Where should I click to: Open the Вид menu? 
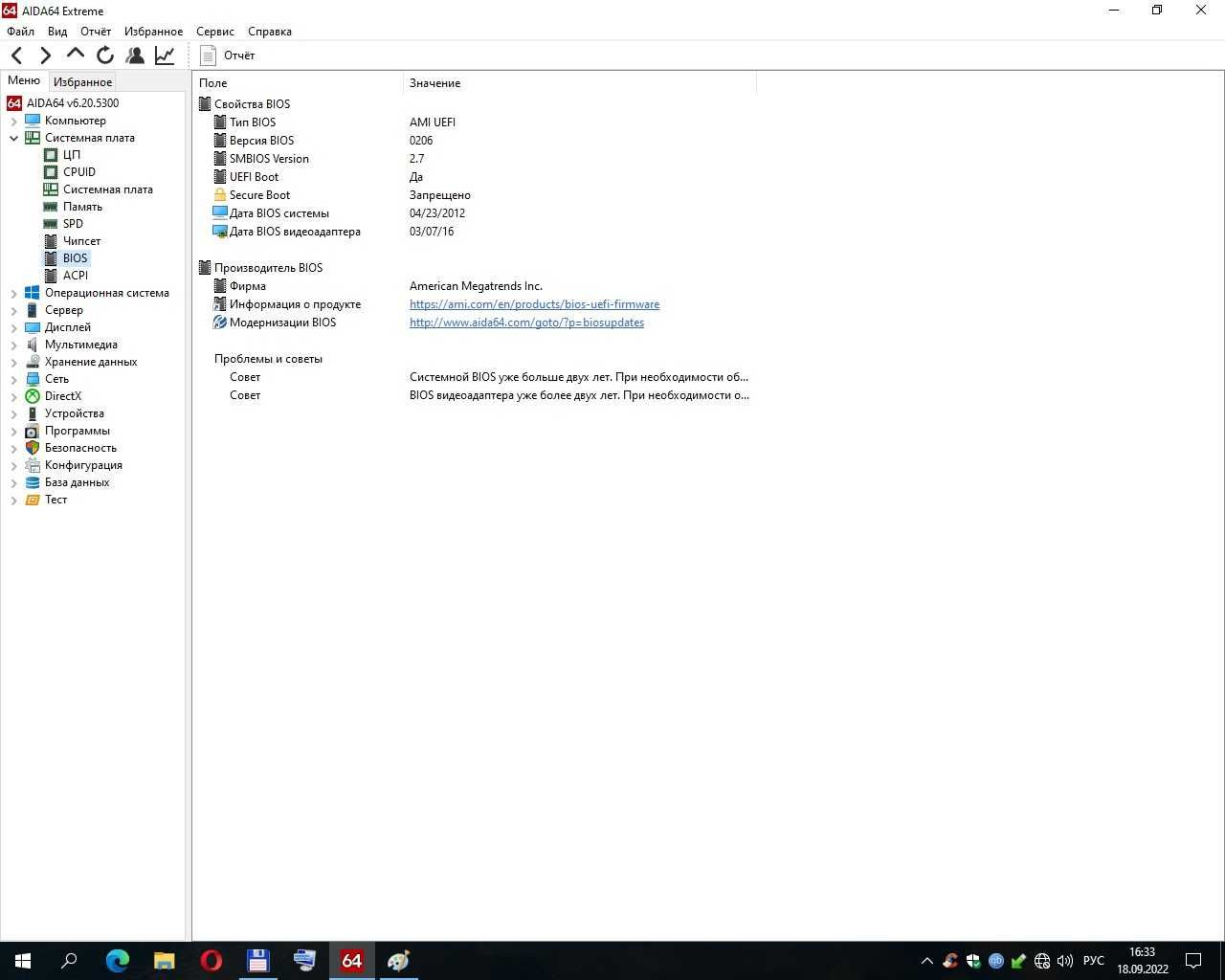[x=57, y=32]
